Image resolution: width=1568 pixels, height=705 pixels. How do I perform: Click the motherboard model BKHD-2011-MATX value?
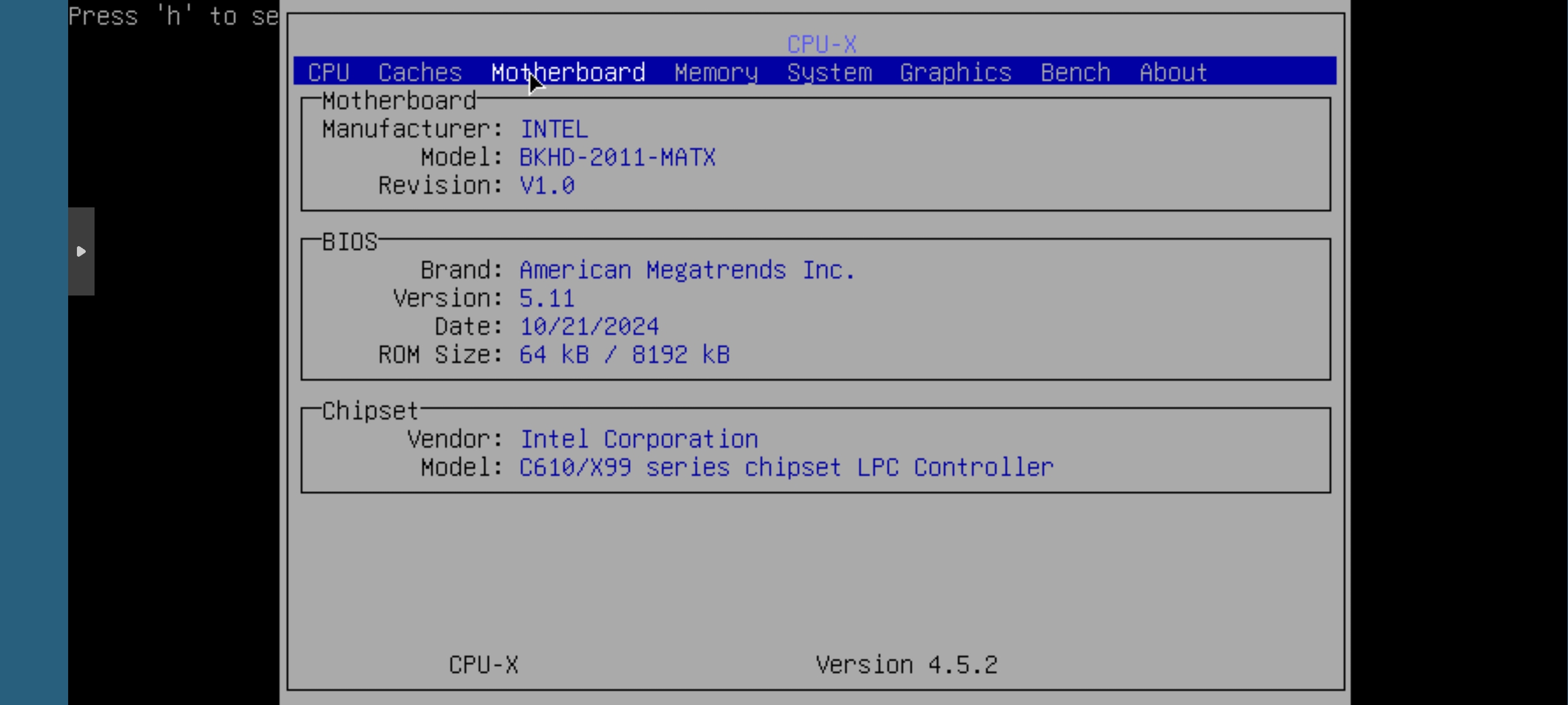point(617,157)
